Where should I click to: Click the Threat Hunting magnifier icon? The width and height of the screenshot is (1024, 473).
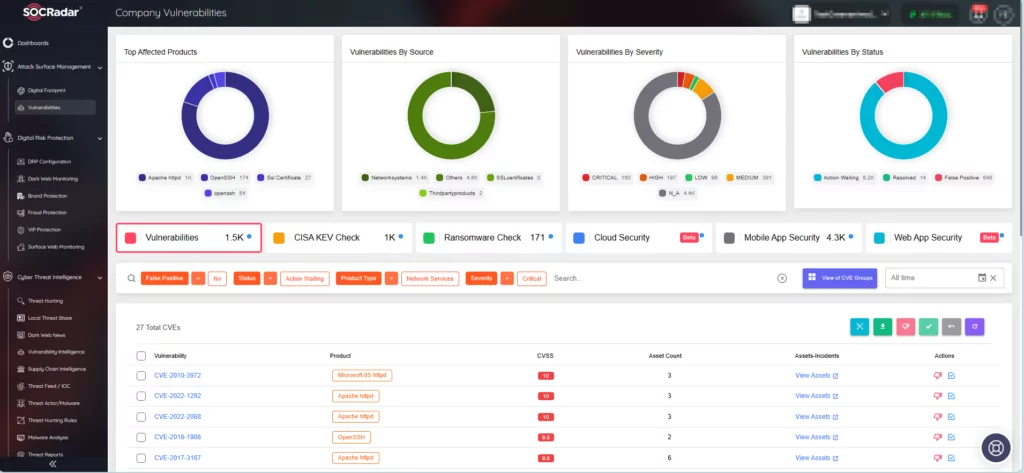pyautogui.click(x=22, y=301)
